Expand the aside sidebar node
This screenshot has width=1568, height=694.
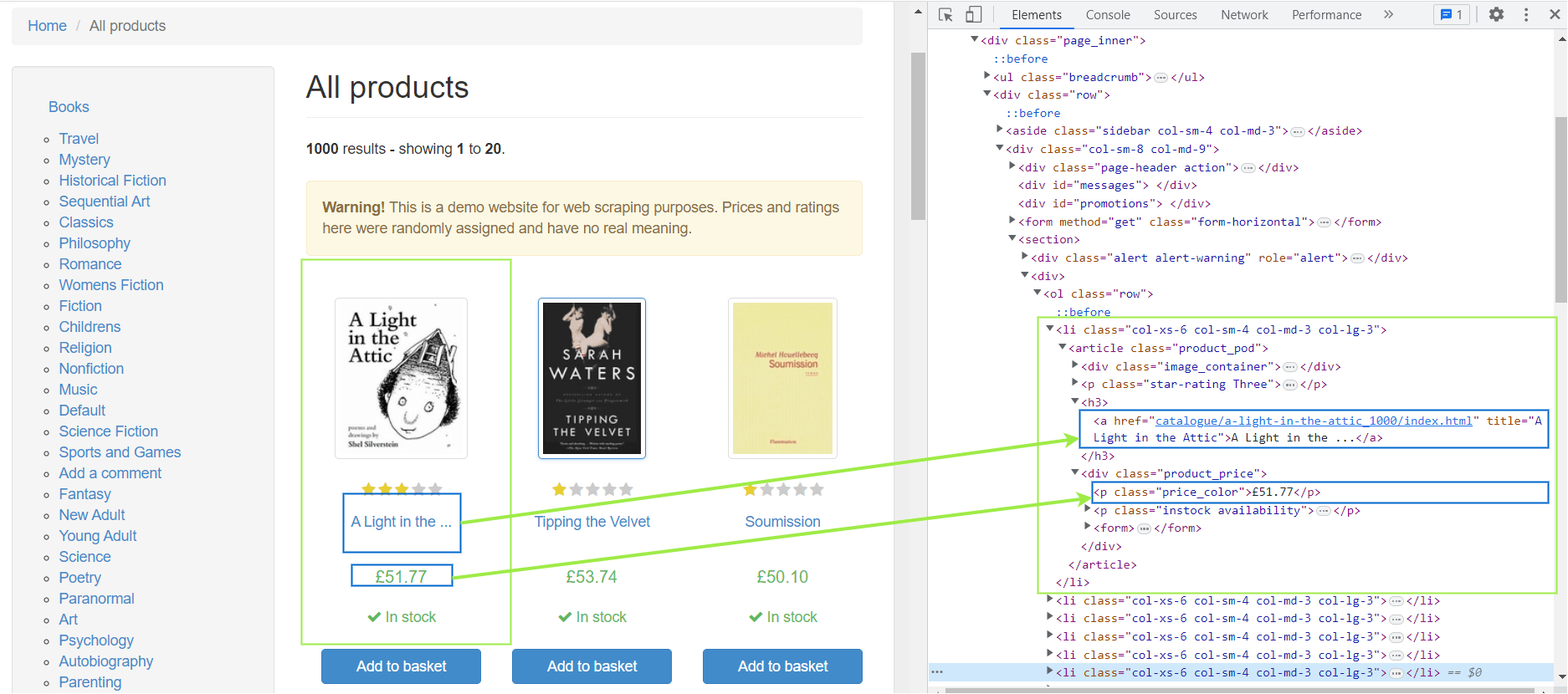point(999,130)
